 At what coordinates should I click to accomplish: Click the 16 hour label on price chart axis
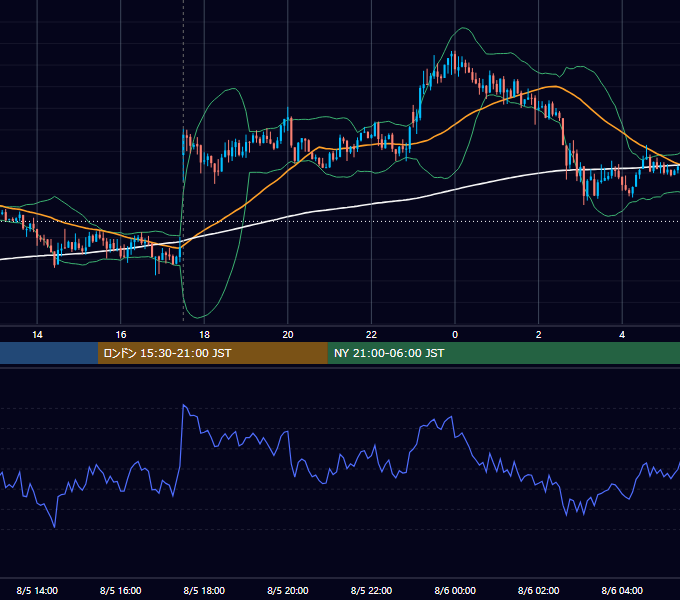click(x=121, y=335)
